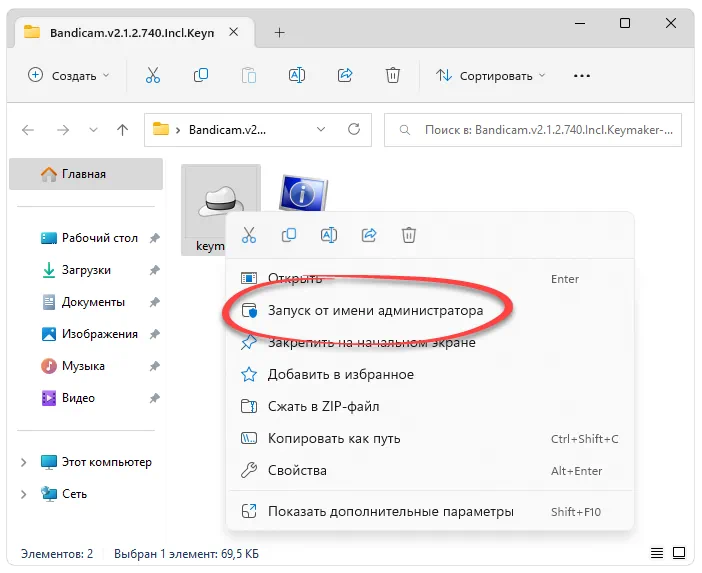Switch to details list view

coord(657,553)
